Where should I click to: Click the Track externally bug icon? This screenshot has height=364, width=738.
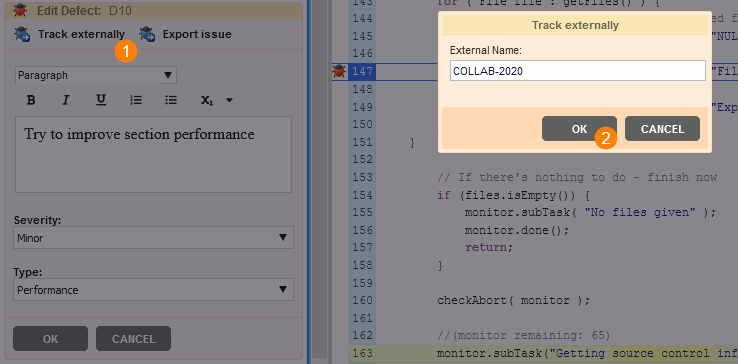tap(22, 34)
